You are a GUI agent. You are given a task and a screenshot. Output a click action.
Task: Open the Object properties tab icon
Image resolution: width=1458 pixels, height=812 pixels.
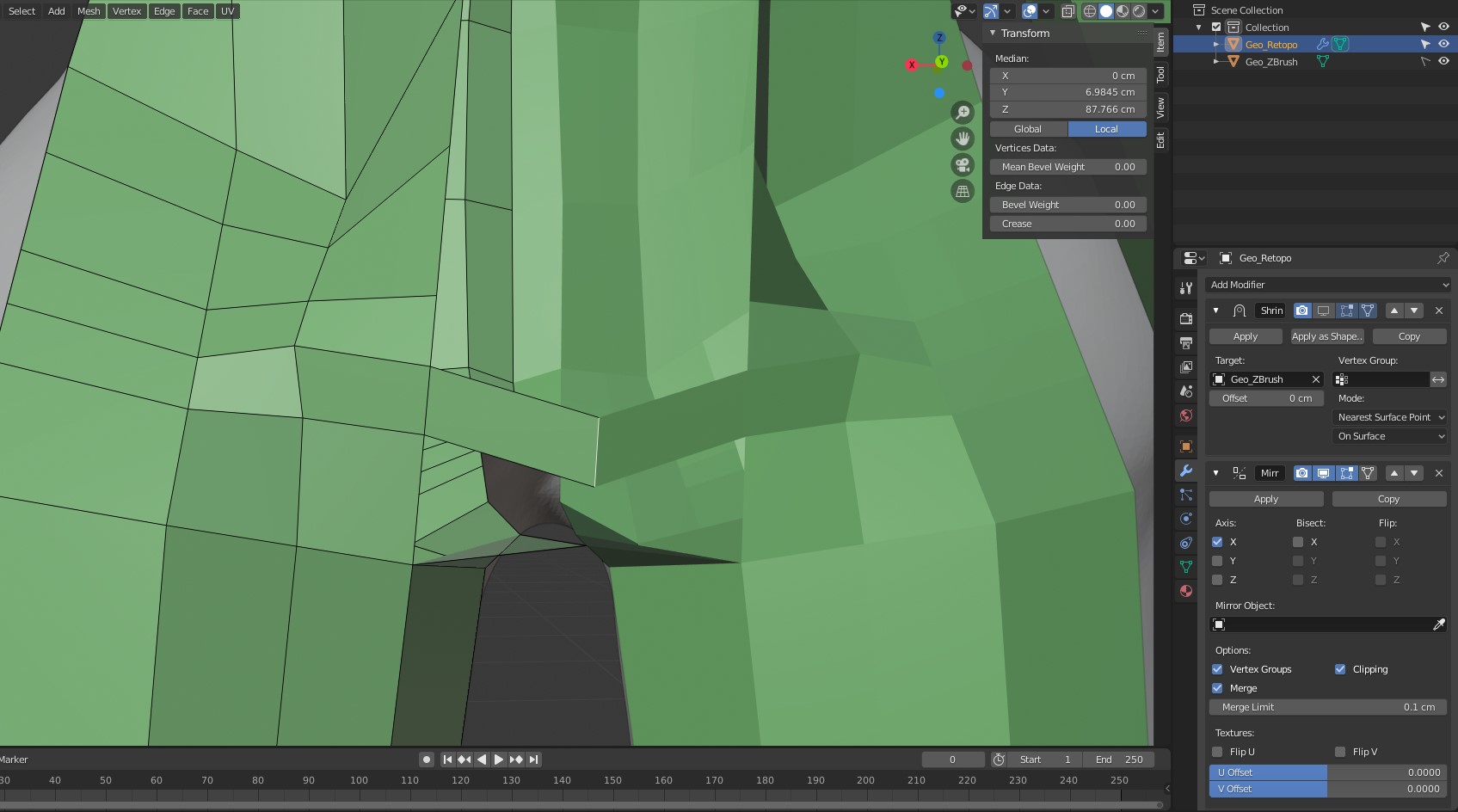pyautogui.click(x=1186, y=446)
